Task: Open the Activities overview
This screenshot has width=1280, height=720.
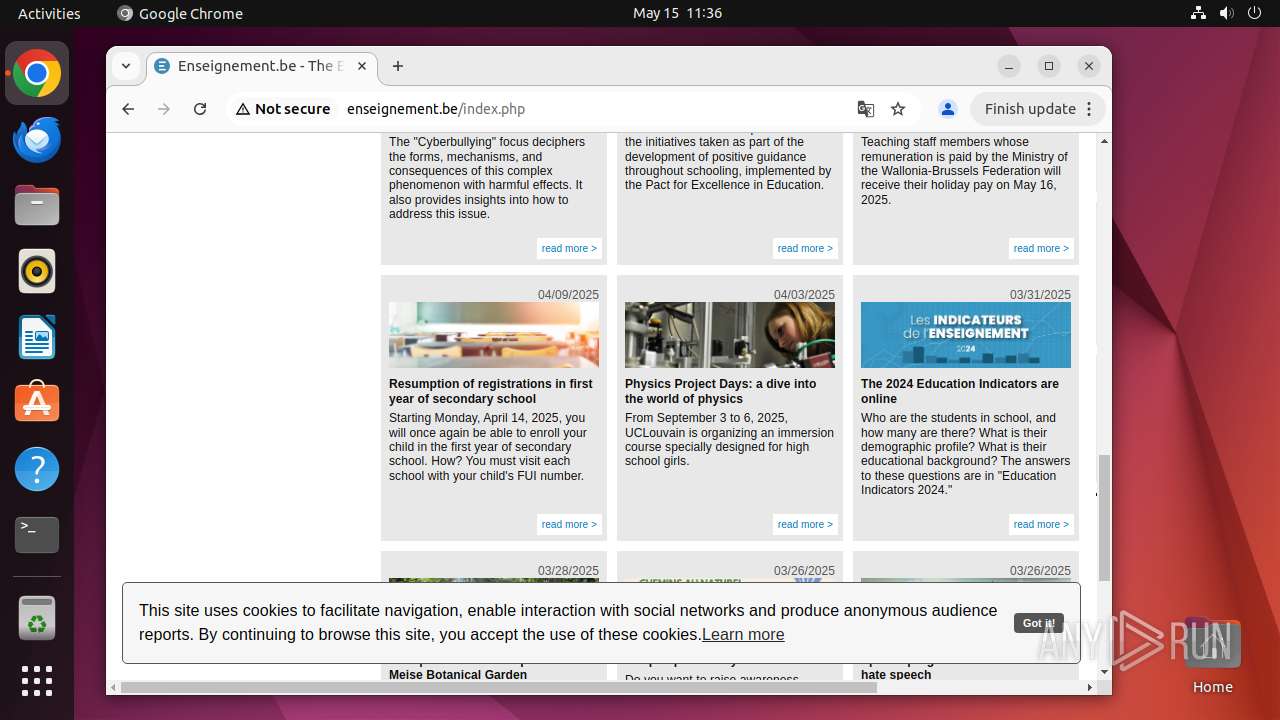Action: (49, 13)
